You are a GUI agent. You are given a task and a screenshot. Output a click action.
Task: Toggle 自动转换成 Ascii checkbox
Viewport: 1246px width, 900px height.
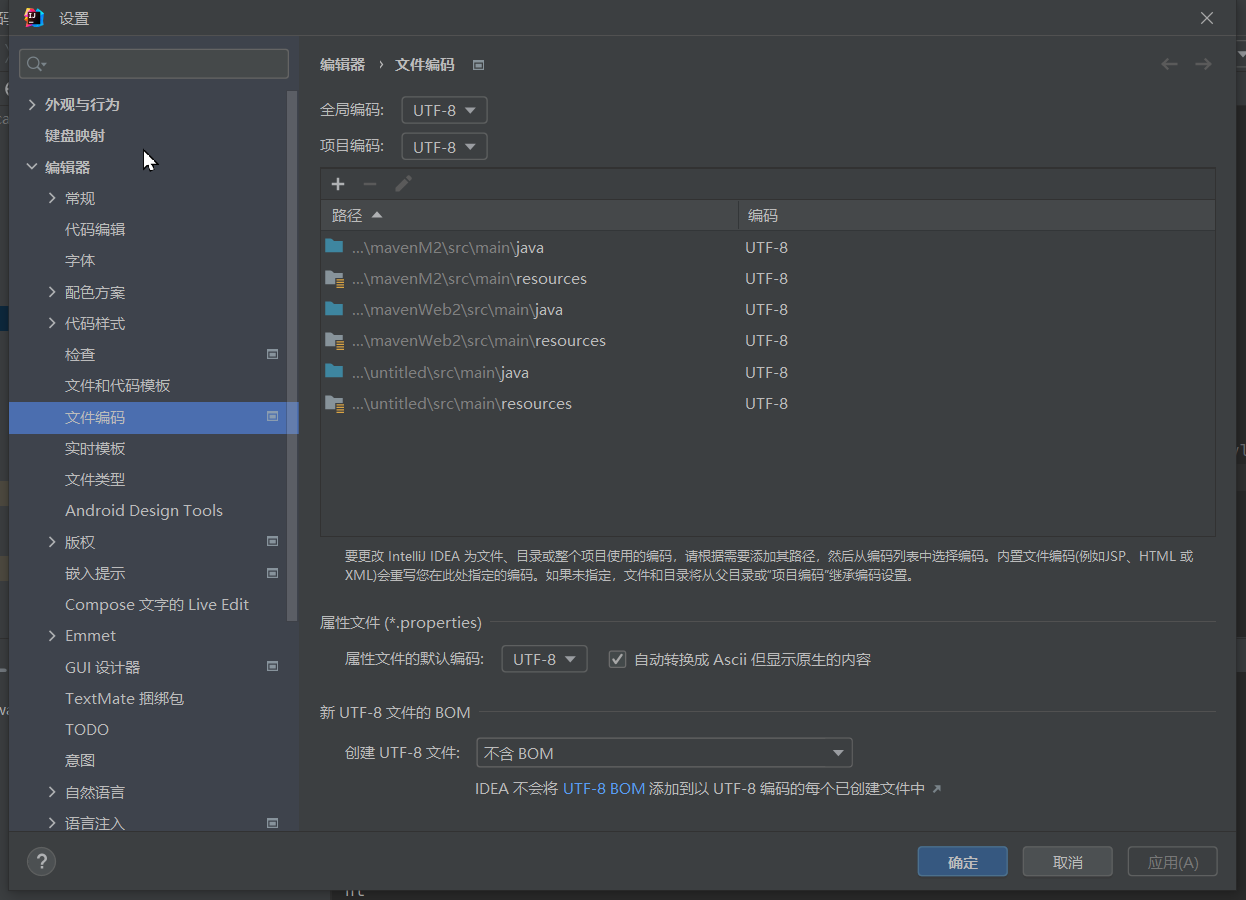(x=617, y=659)
